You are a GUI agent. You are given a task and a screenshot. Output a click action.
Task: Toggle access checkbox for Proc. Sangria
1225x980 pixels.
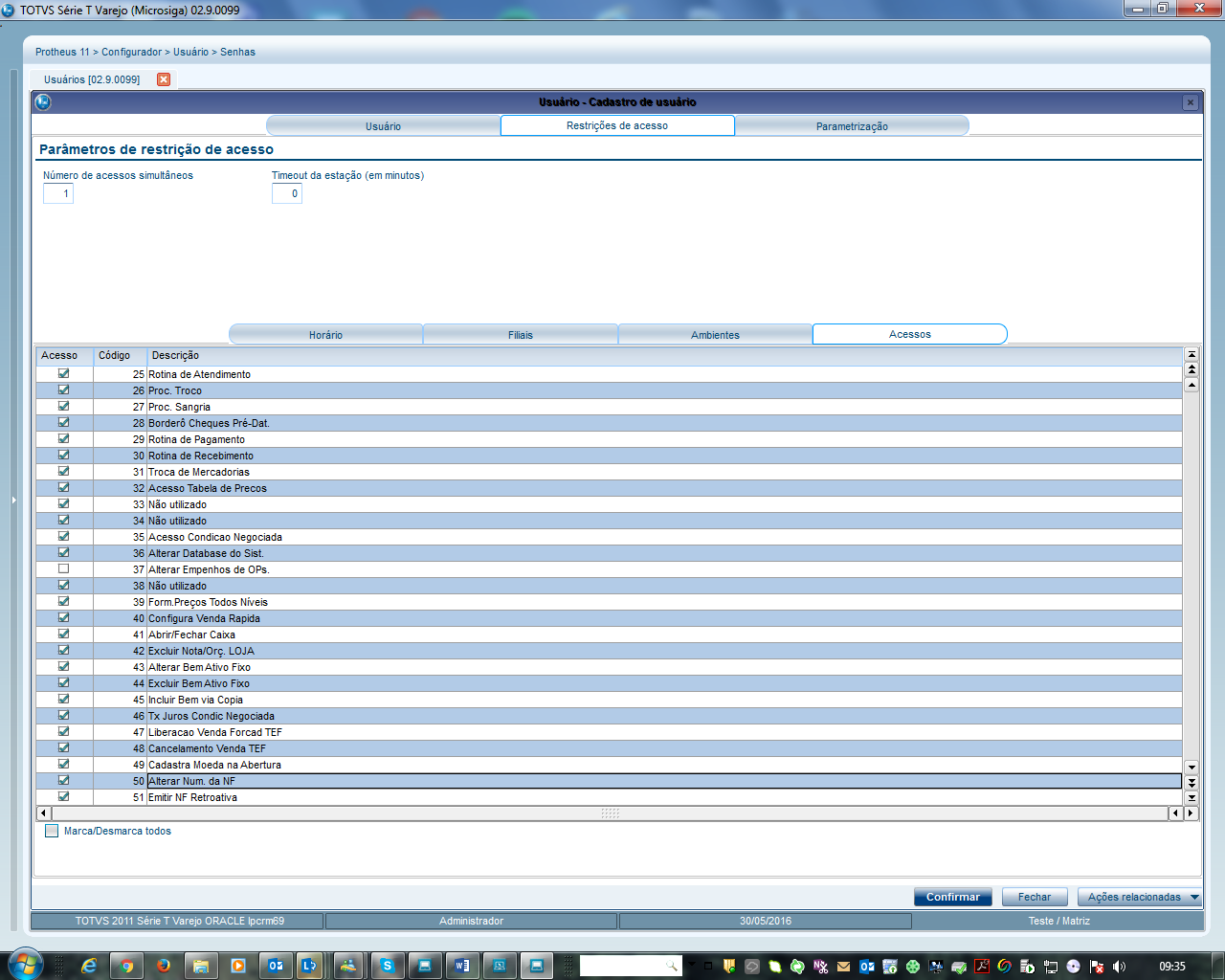coord(64,407)
